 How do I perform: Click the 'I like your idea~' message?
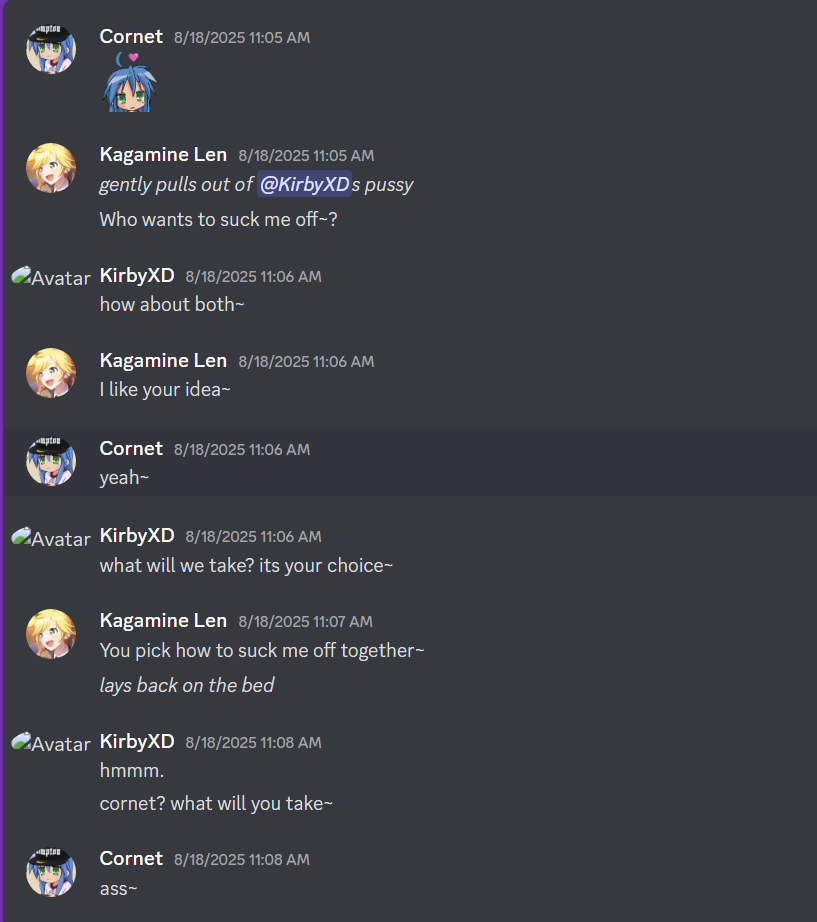(165, 389)
